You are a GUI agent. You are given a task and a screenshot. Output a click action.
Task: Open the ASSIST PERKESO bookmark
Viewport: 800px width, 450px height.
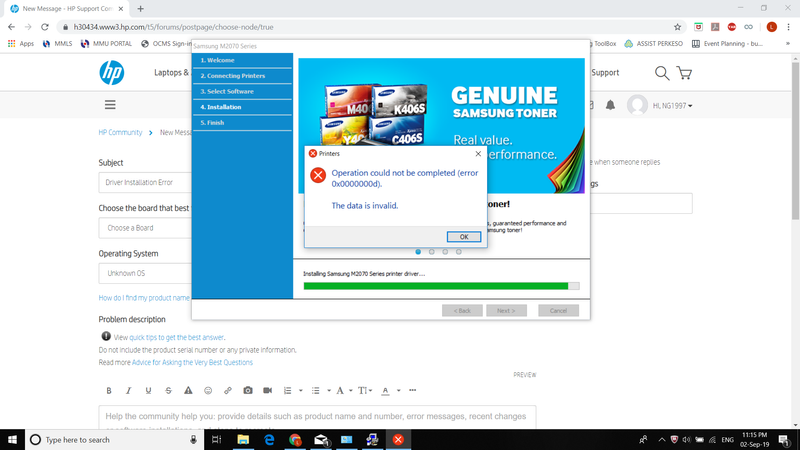(654, 44)
